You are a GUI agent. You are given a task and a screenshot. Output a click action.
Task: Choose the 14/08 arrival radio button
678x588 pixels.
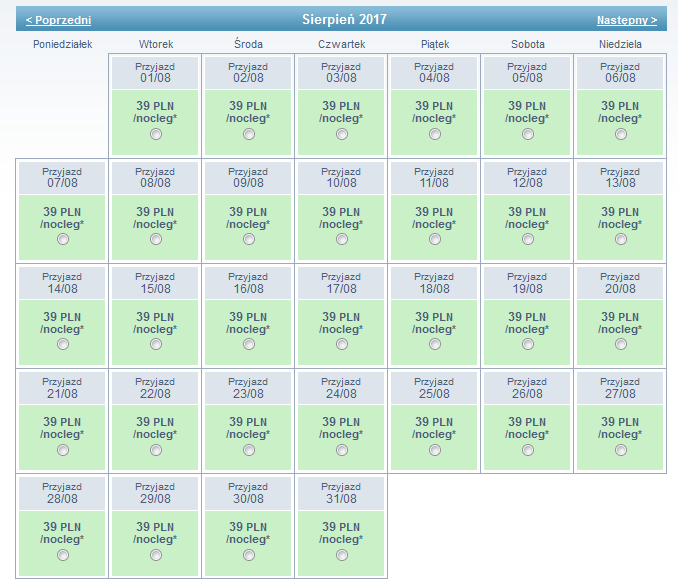pos(63,344)
